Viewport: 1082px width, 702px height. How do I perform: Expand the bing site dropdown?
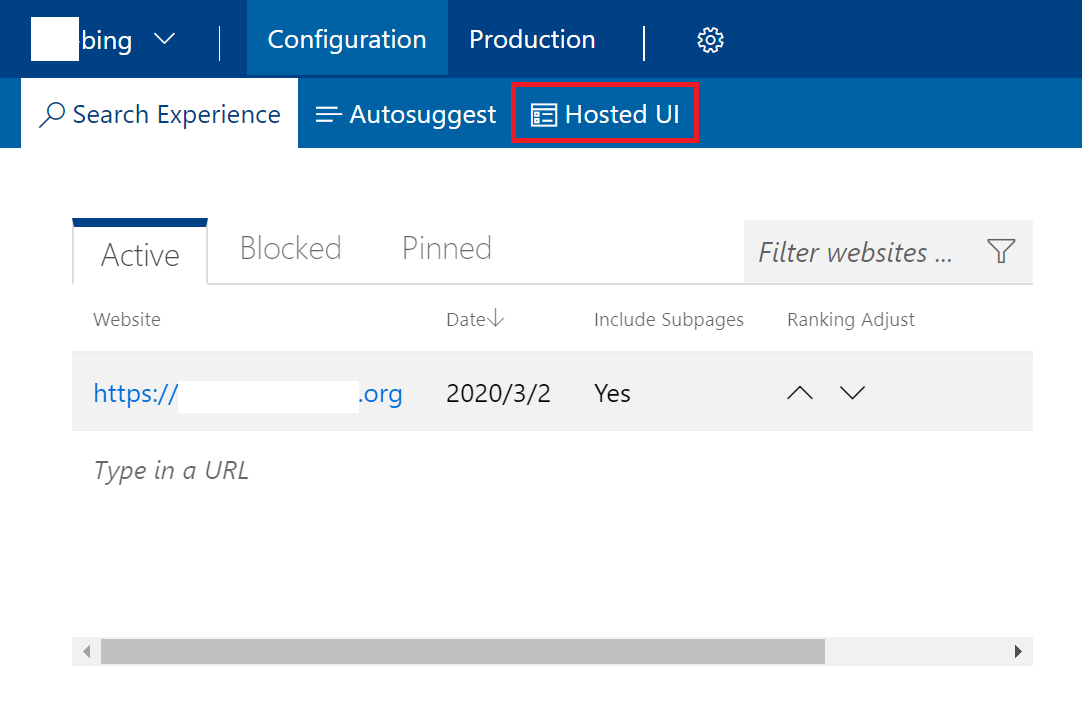click(164, 39)
